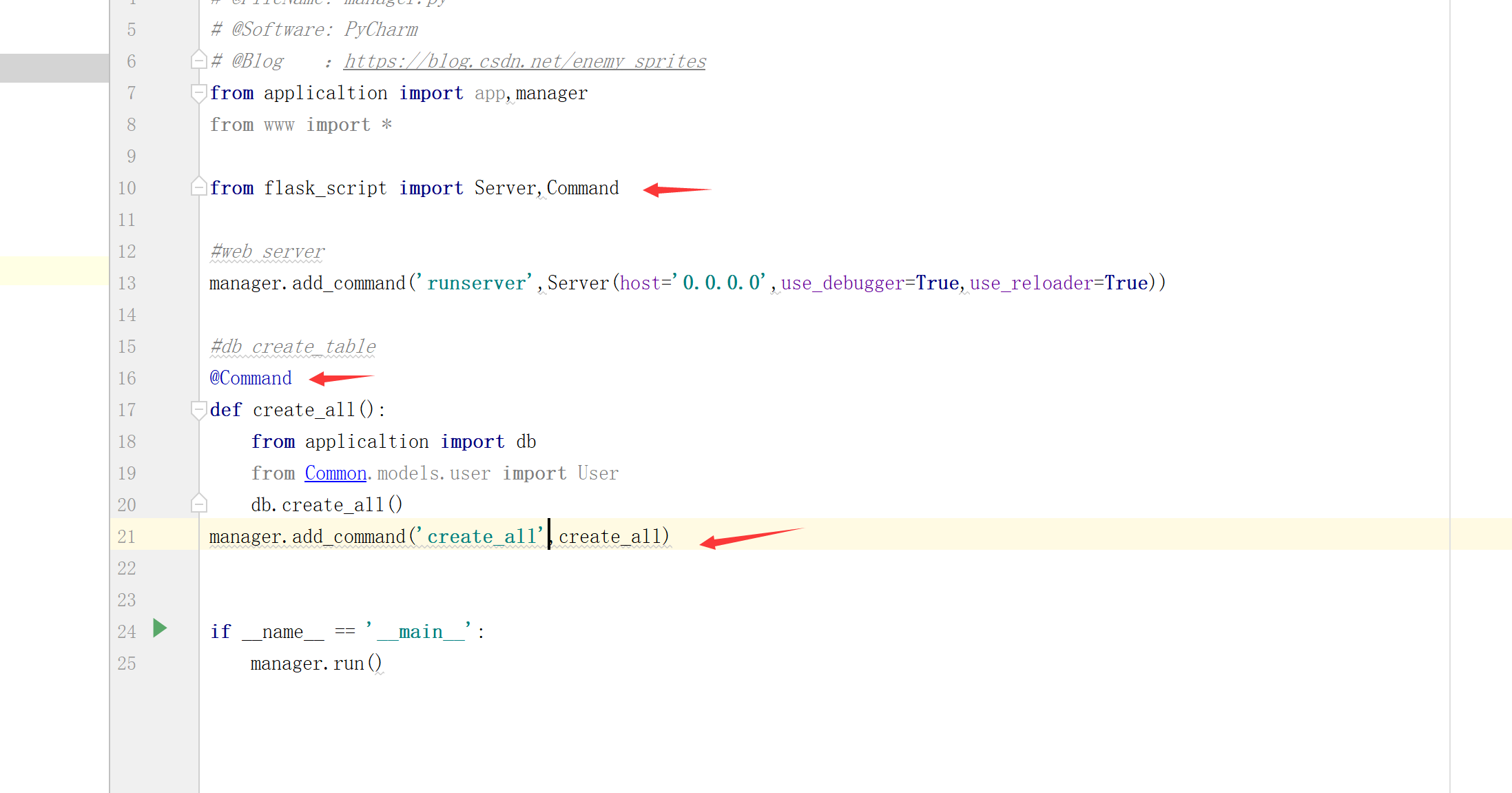Collapse the create_all function at line 17
The width and height of the screenshot is (1512, 793).
coord(198,410)
